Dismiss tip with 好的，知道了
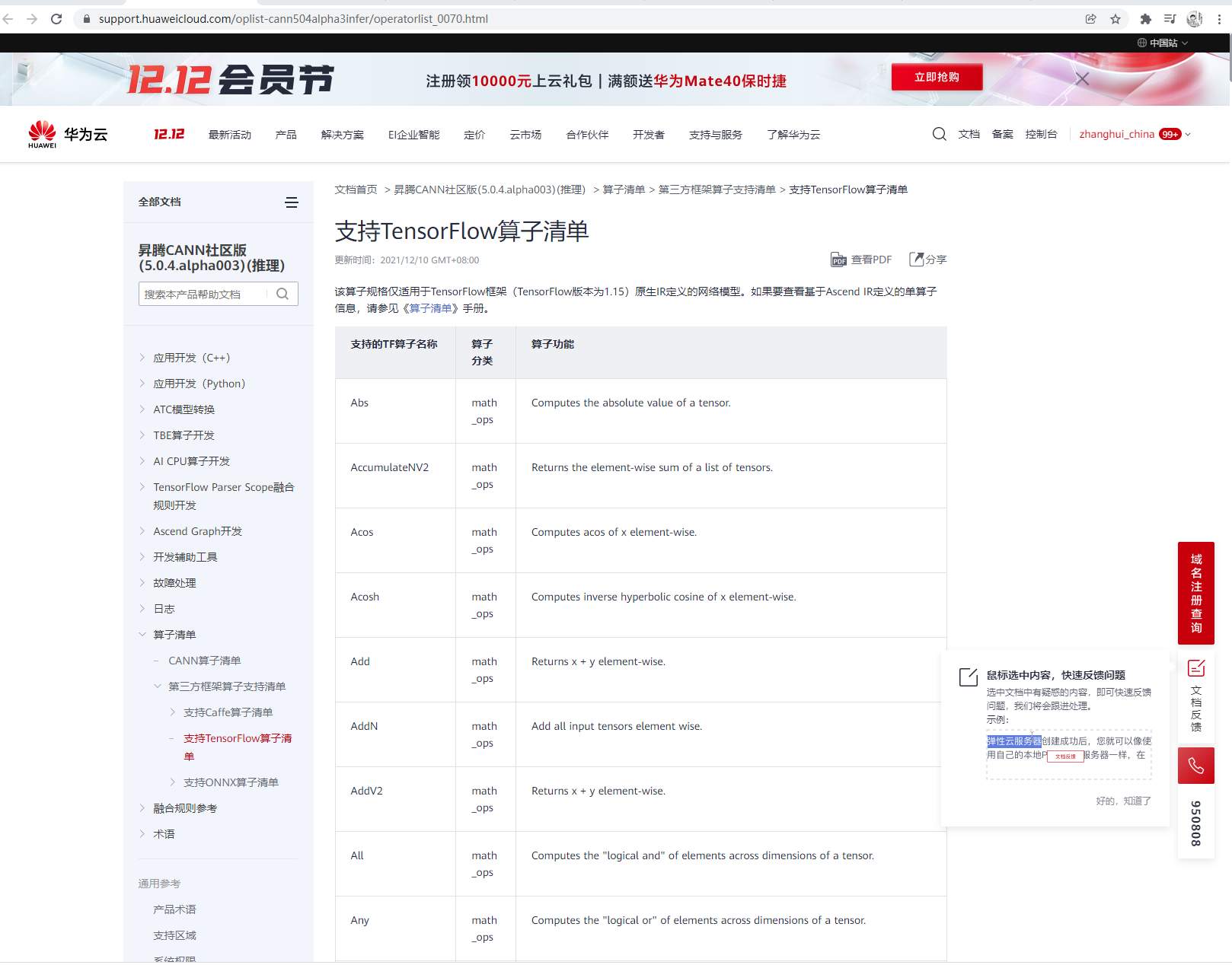 pyautogui.click(x=1124, y=801)
